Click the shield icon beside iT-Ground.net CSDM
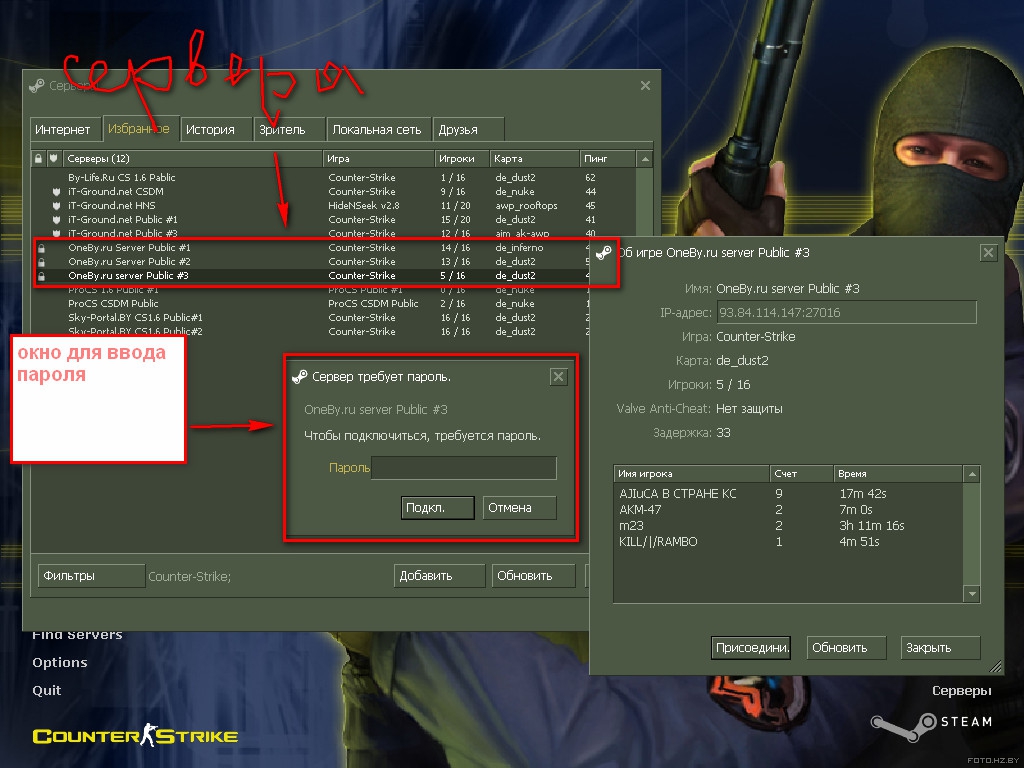 pyautogui.click(x=56, y=192)
